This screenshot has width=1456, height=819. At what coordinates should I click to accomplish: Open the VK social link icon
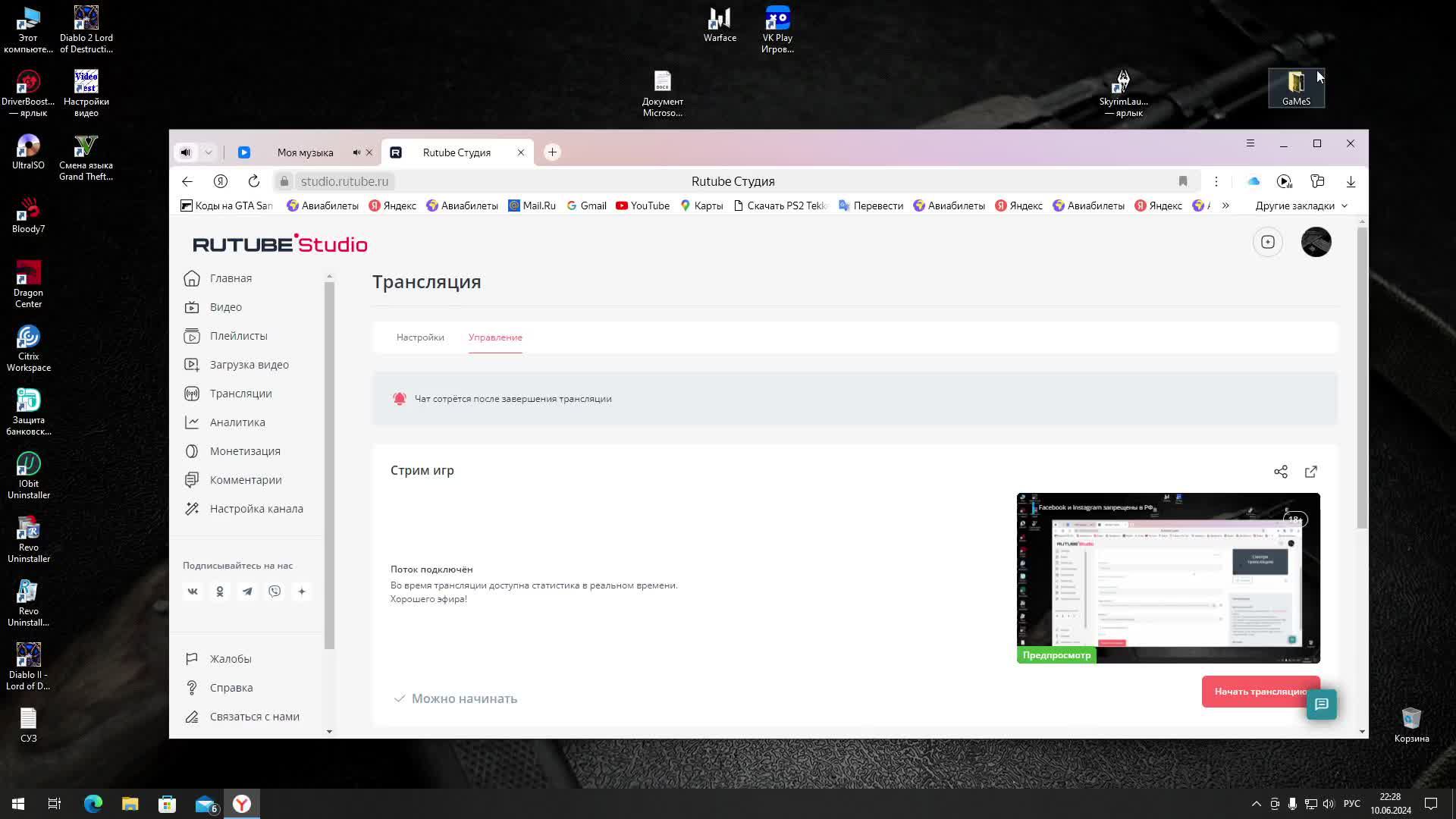(x=193, y=591)
